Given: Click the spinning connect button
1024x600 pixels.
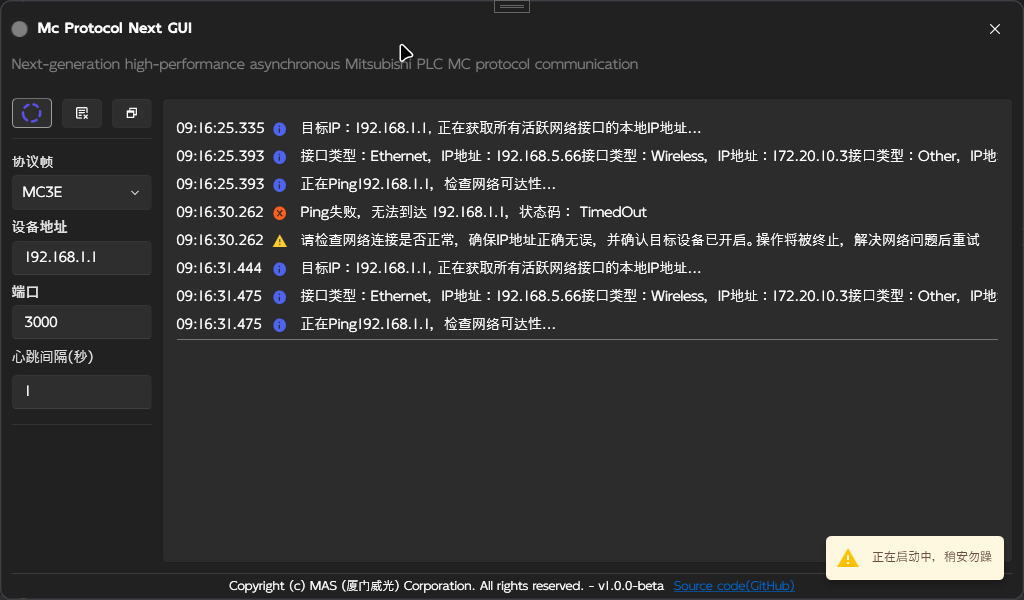Looking at the screenshot, I should point(32,113).
